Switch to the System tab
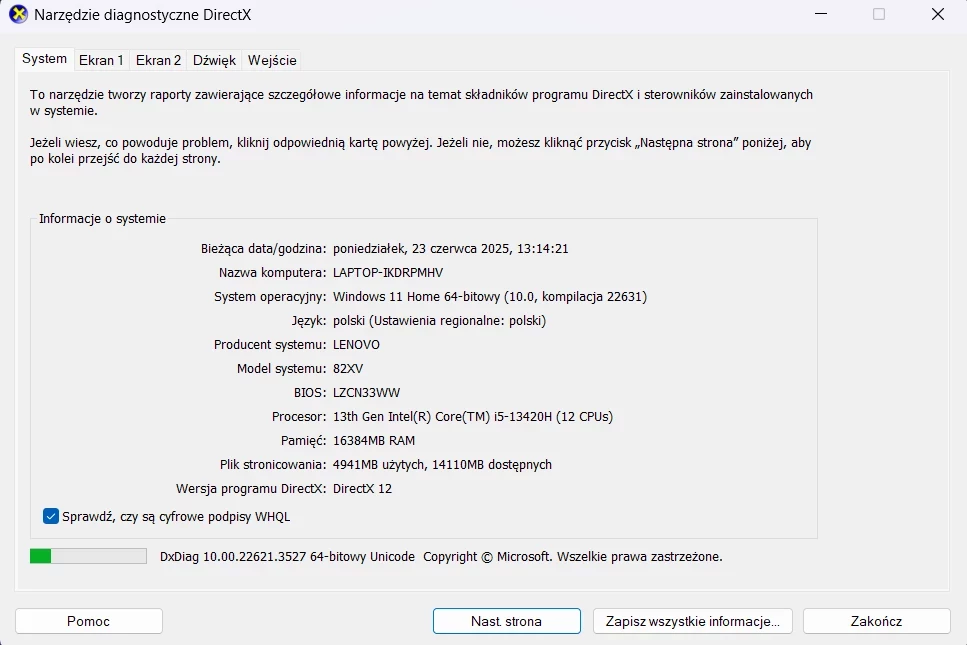Screen dimensions: 967x645 click(45, 59)
